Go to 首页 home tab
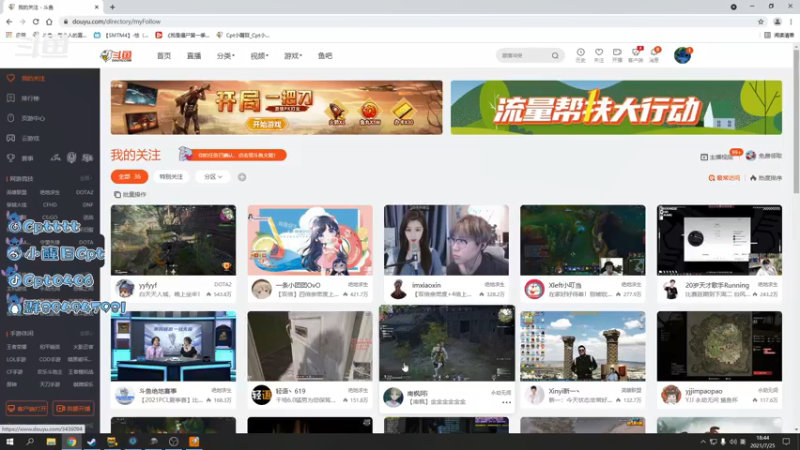 (164, 56)
